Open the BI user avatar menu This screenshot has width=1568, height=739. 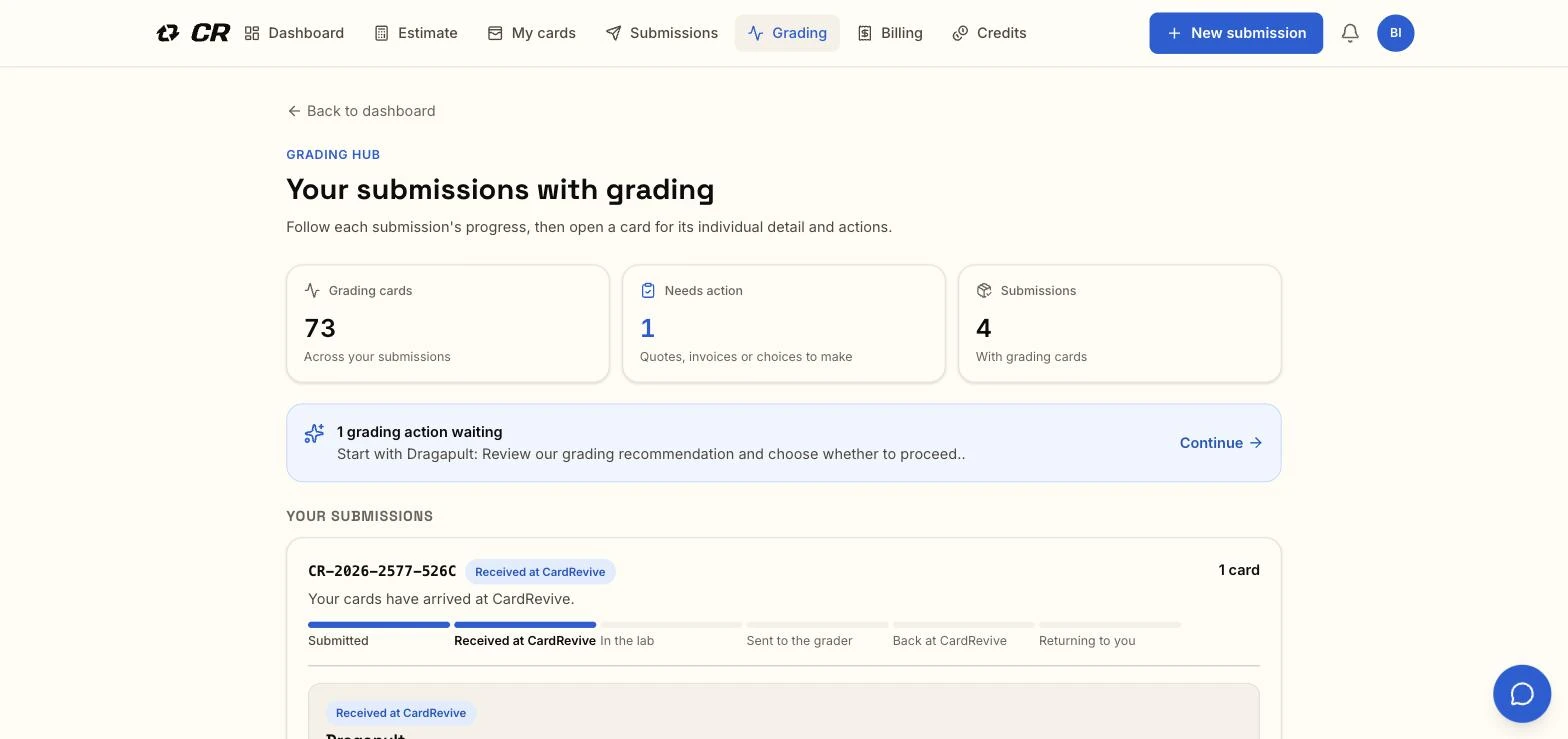pyautogui.click(x=1395, y=33)
